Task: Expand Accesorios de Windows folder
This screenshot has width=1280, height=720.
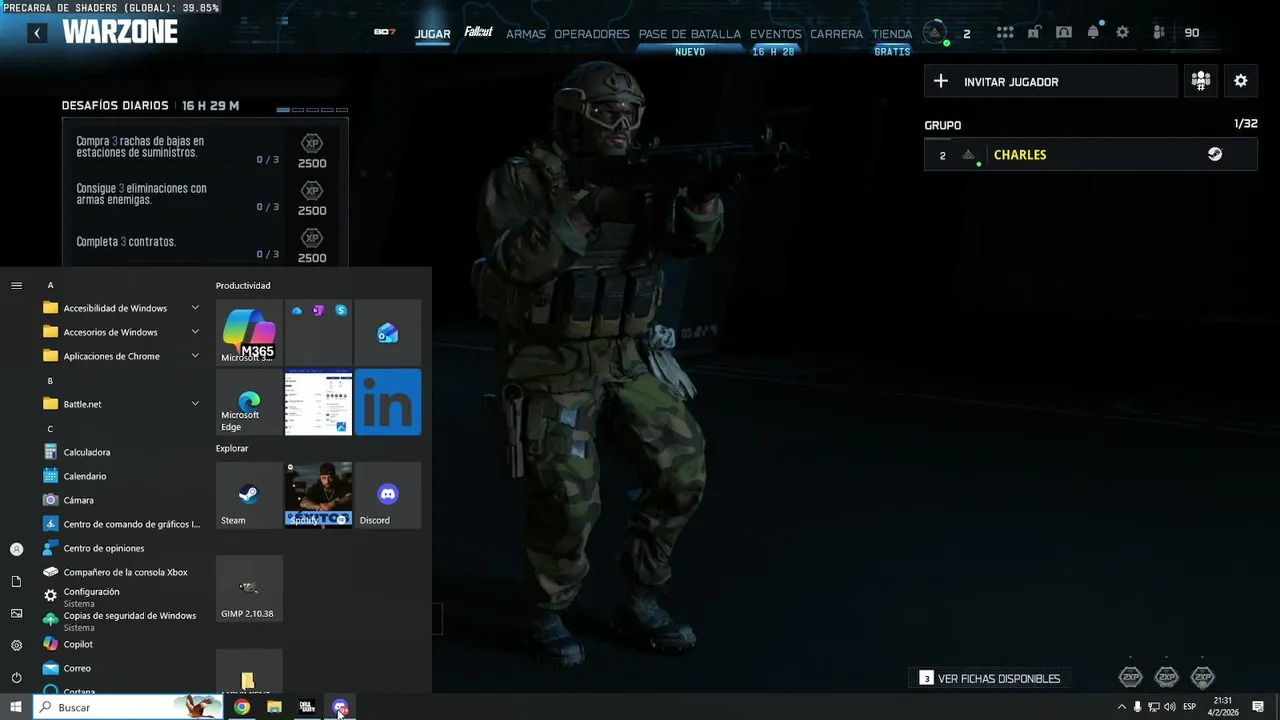Action: (x=122, y=332)
